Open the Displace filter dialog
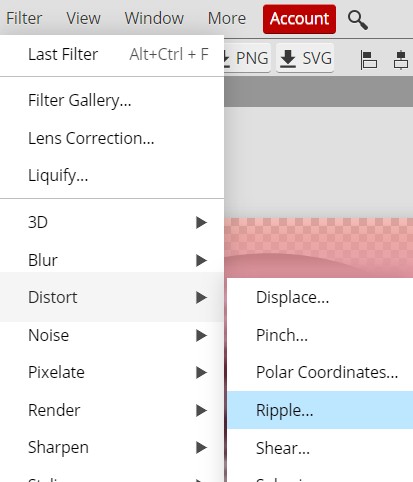Viewport: 413px width, 482px height. click(x=320, y=297)
